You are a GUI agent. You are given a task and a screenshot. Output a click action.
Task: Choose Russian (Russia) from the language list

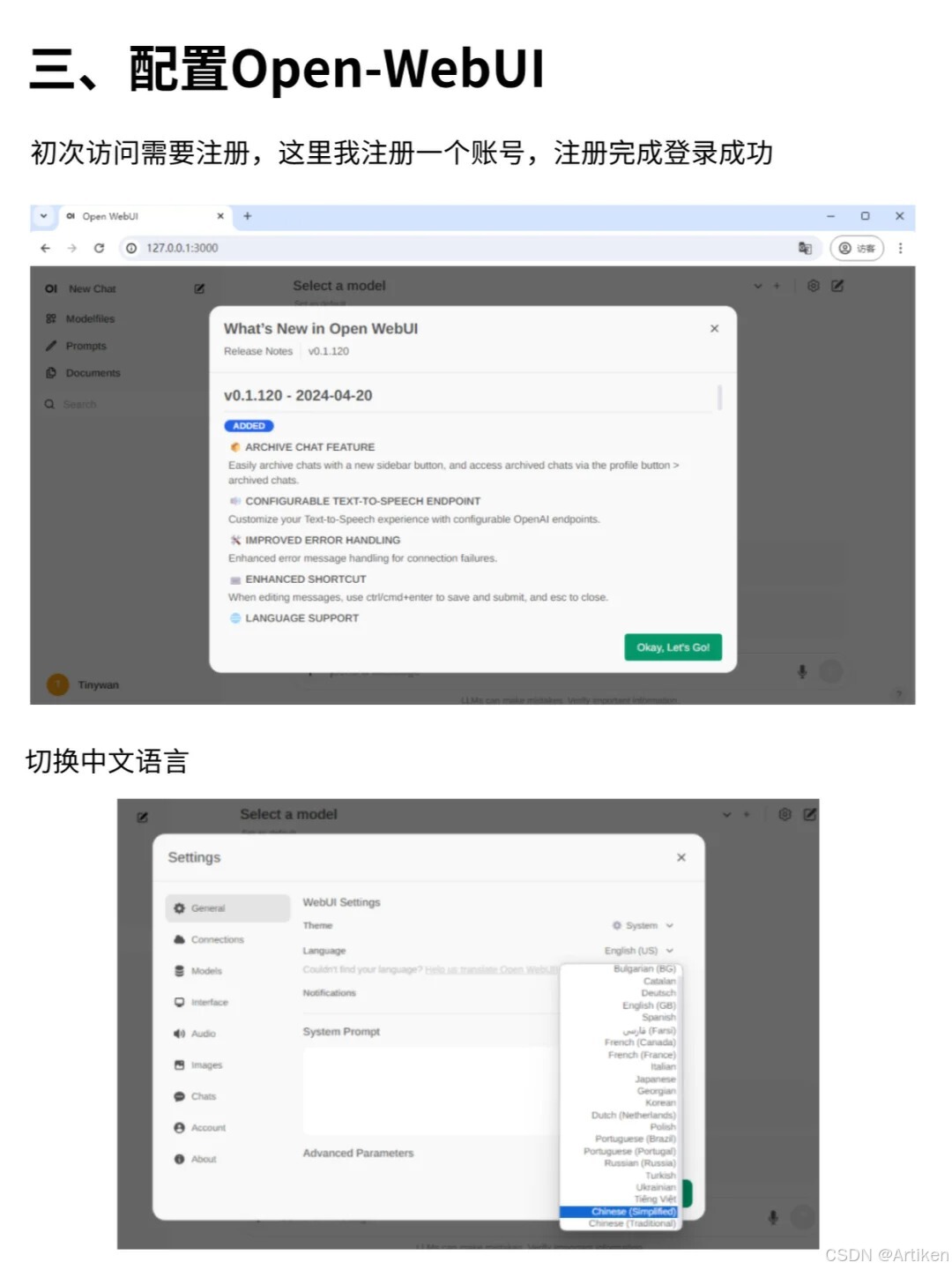621,1163
